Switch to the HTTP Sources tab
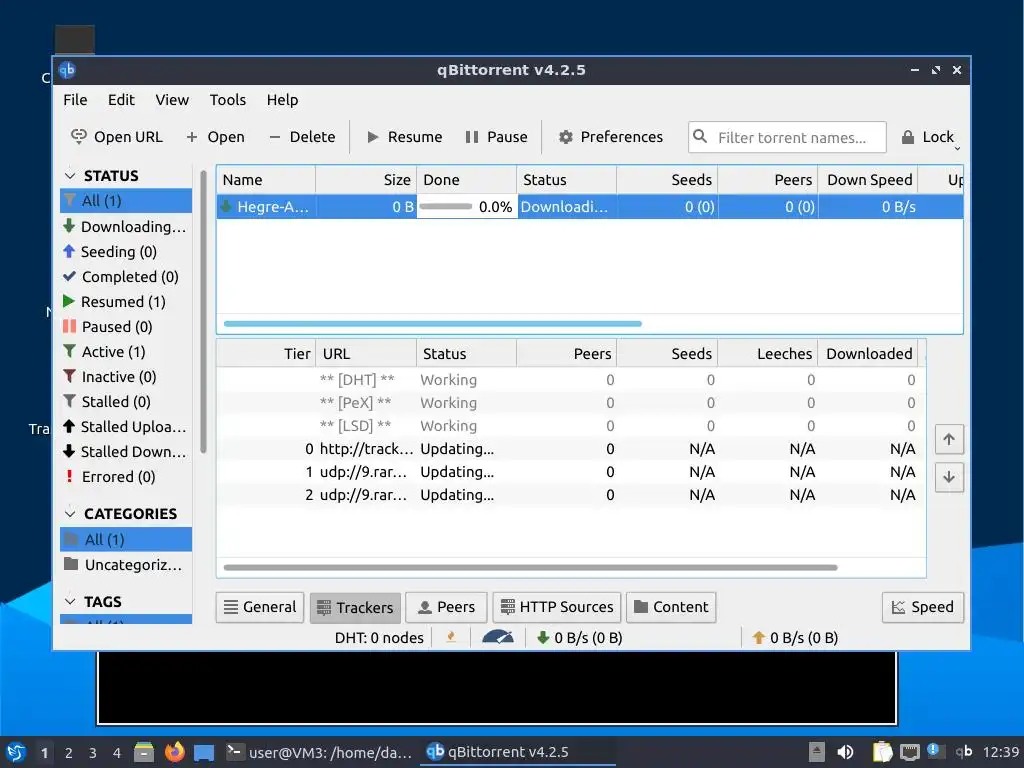This screenshot has width=1024, height=768. (x=557, y=607)
